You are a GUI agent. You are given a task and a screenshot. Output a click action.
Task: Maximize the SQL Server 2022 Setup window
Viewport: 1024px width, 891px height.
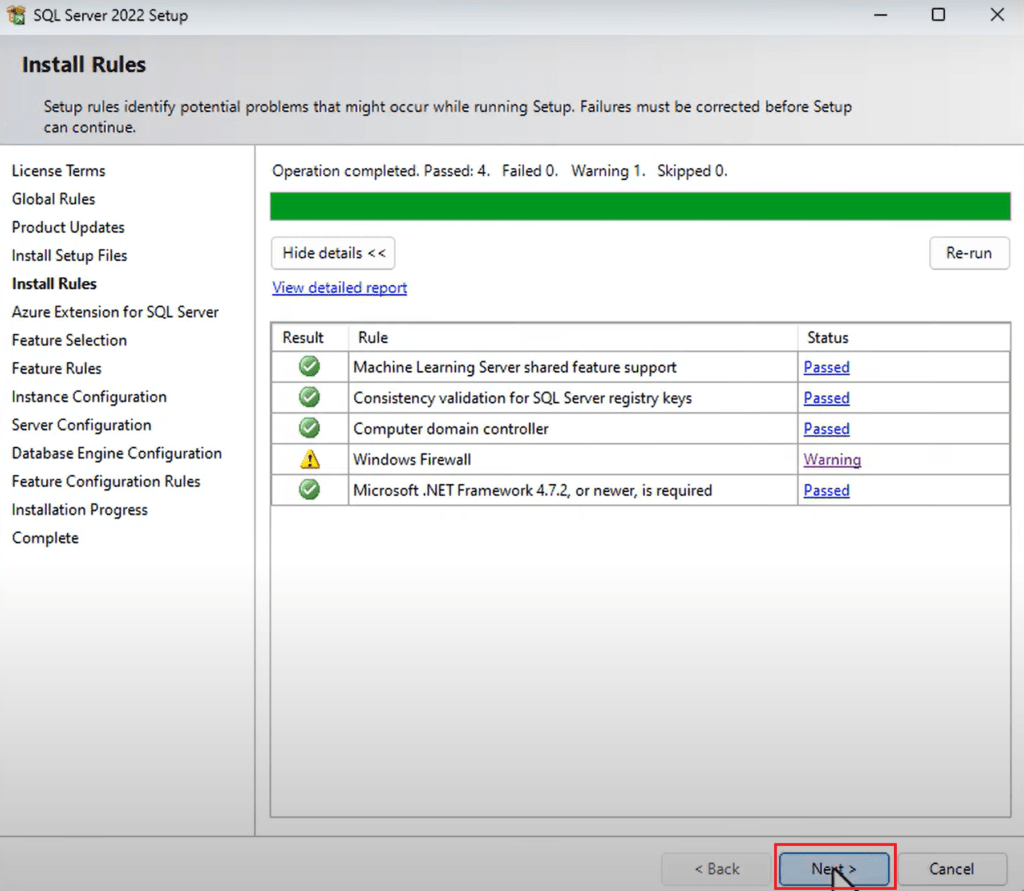pos(938,14)
